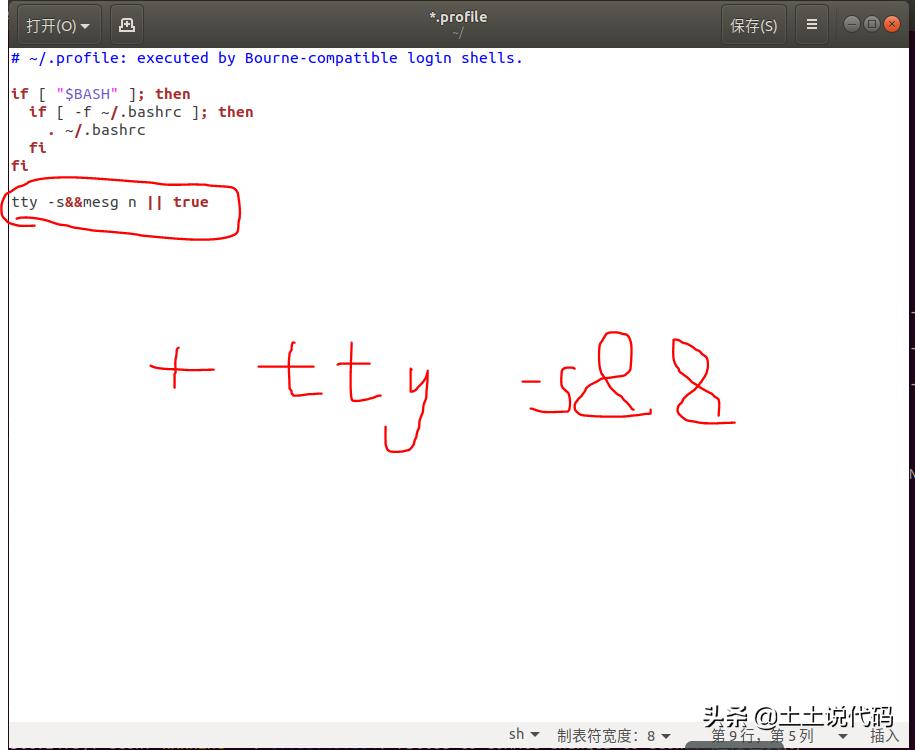Minimize the gedit window
915x750 pixels.
coord(851,24)
